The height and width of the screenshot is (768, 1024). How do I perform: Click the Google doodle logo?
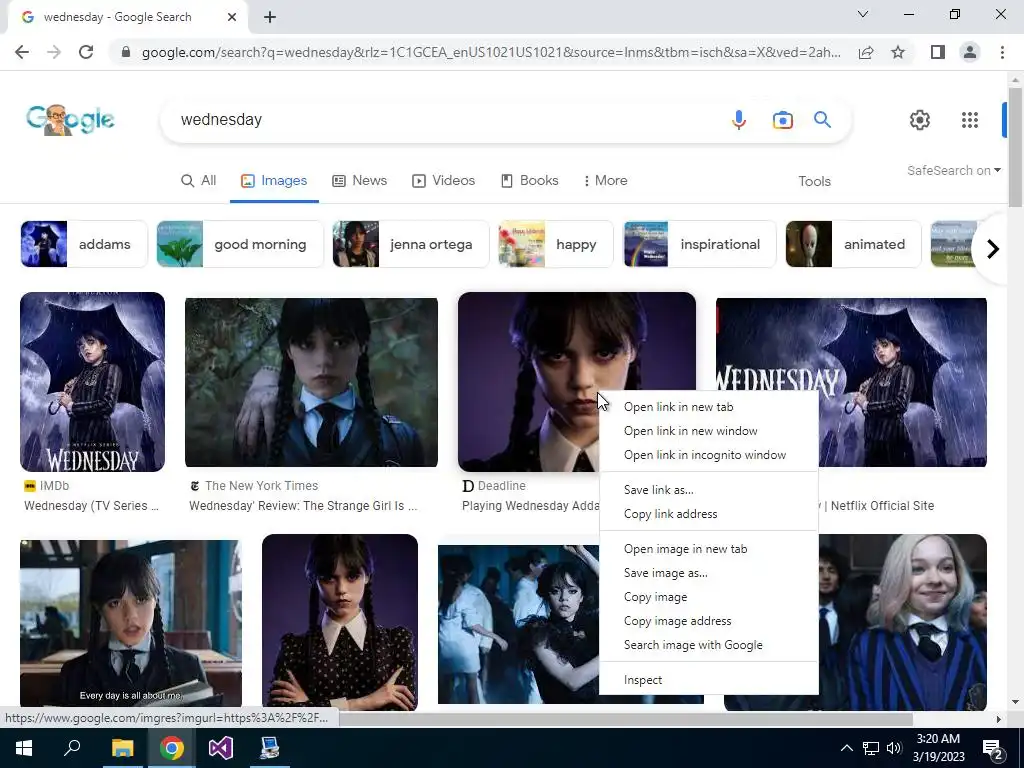point(70,120)
